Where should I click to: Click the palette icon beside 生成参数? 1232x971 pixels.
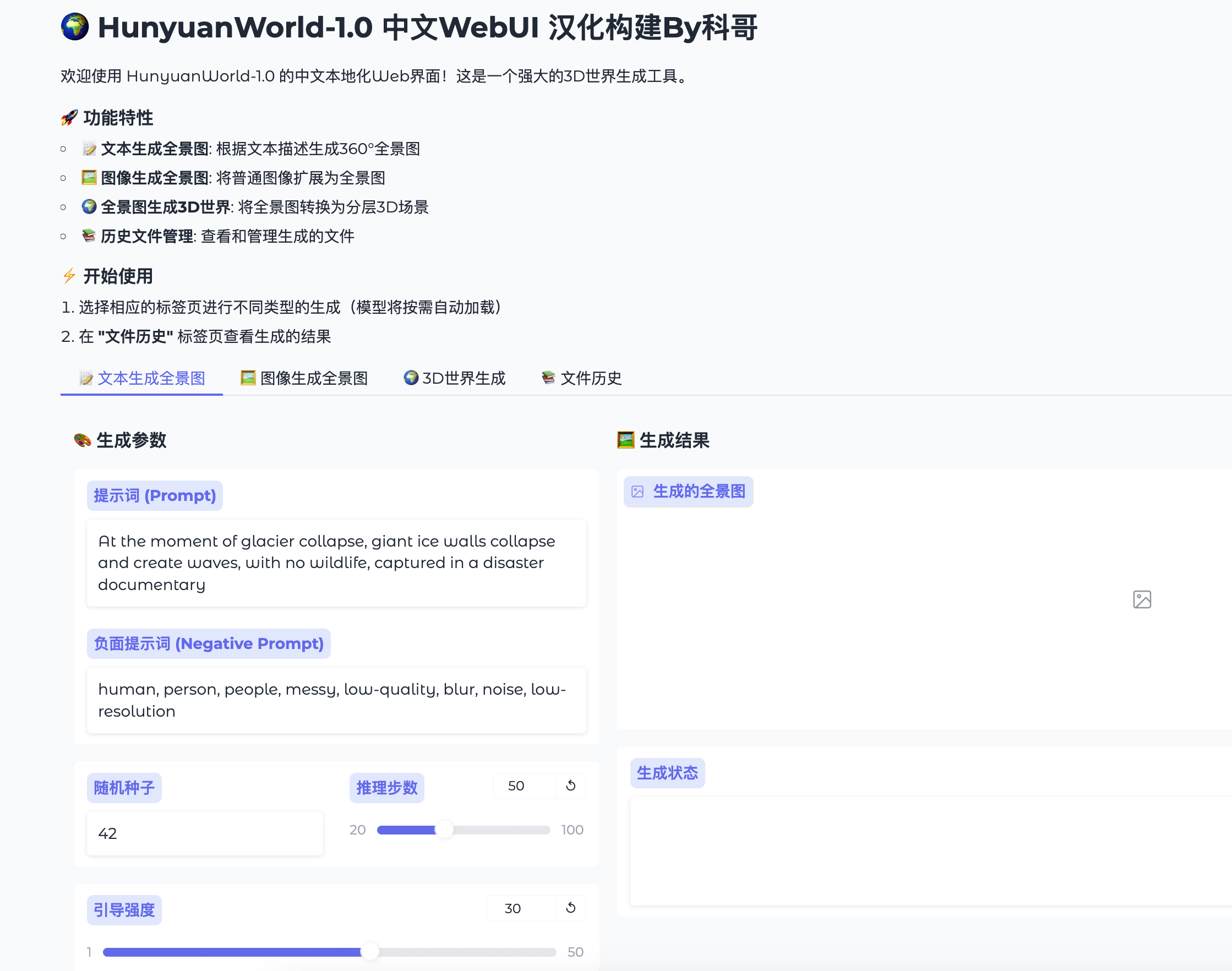point(83,440)
